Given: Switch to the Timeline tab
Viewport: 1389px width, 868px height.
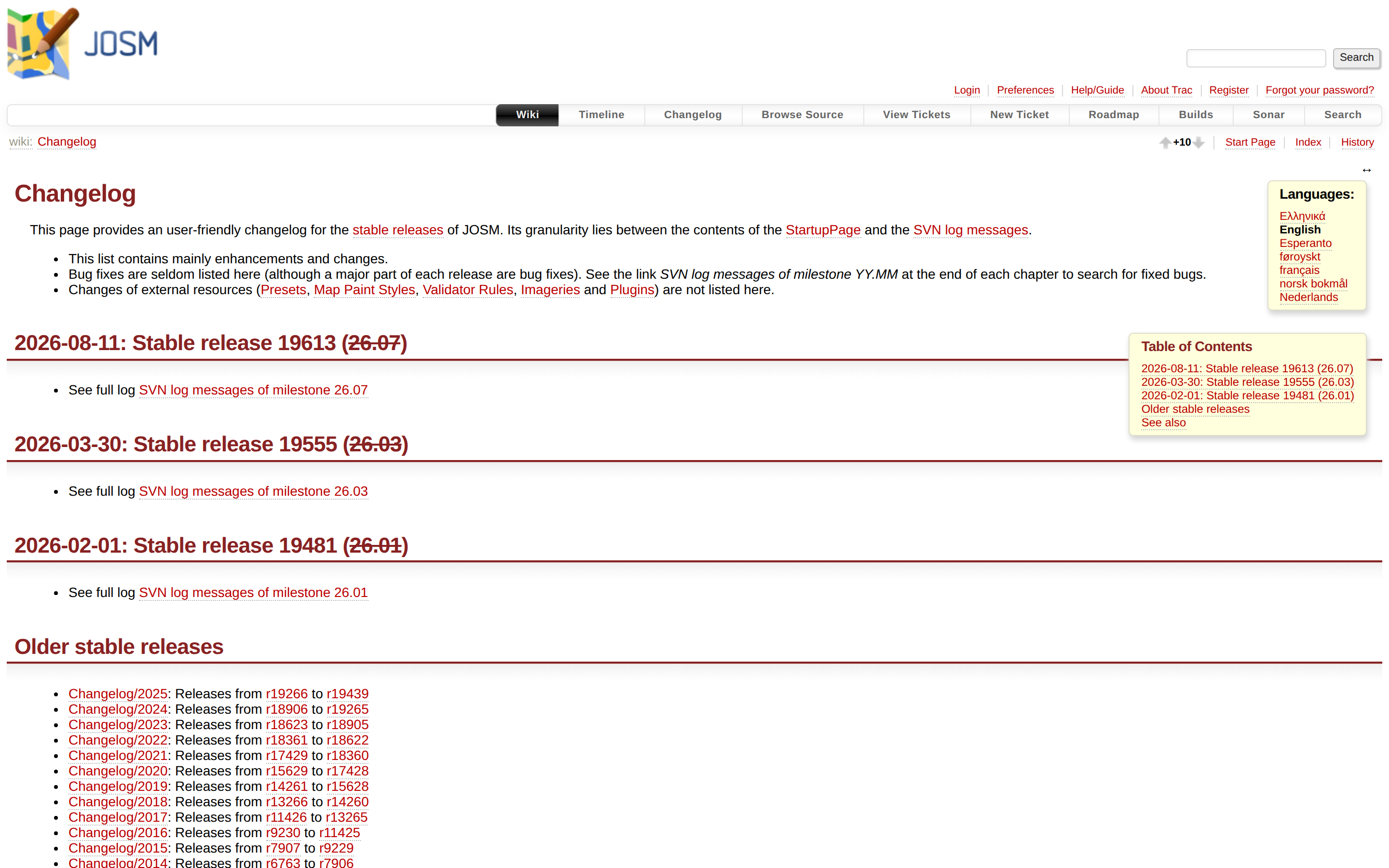Looking at the screenshot, I should pos(601,115).
